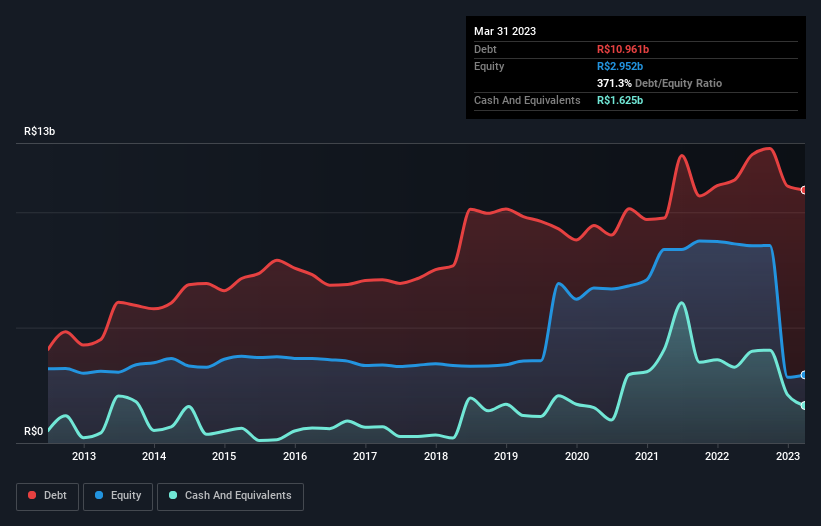This screenshot has width=821, height=526.
Task: Toggle the Equity legend button
Action: click(118, 496)
